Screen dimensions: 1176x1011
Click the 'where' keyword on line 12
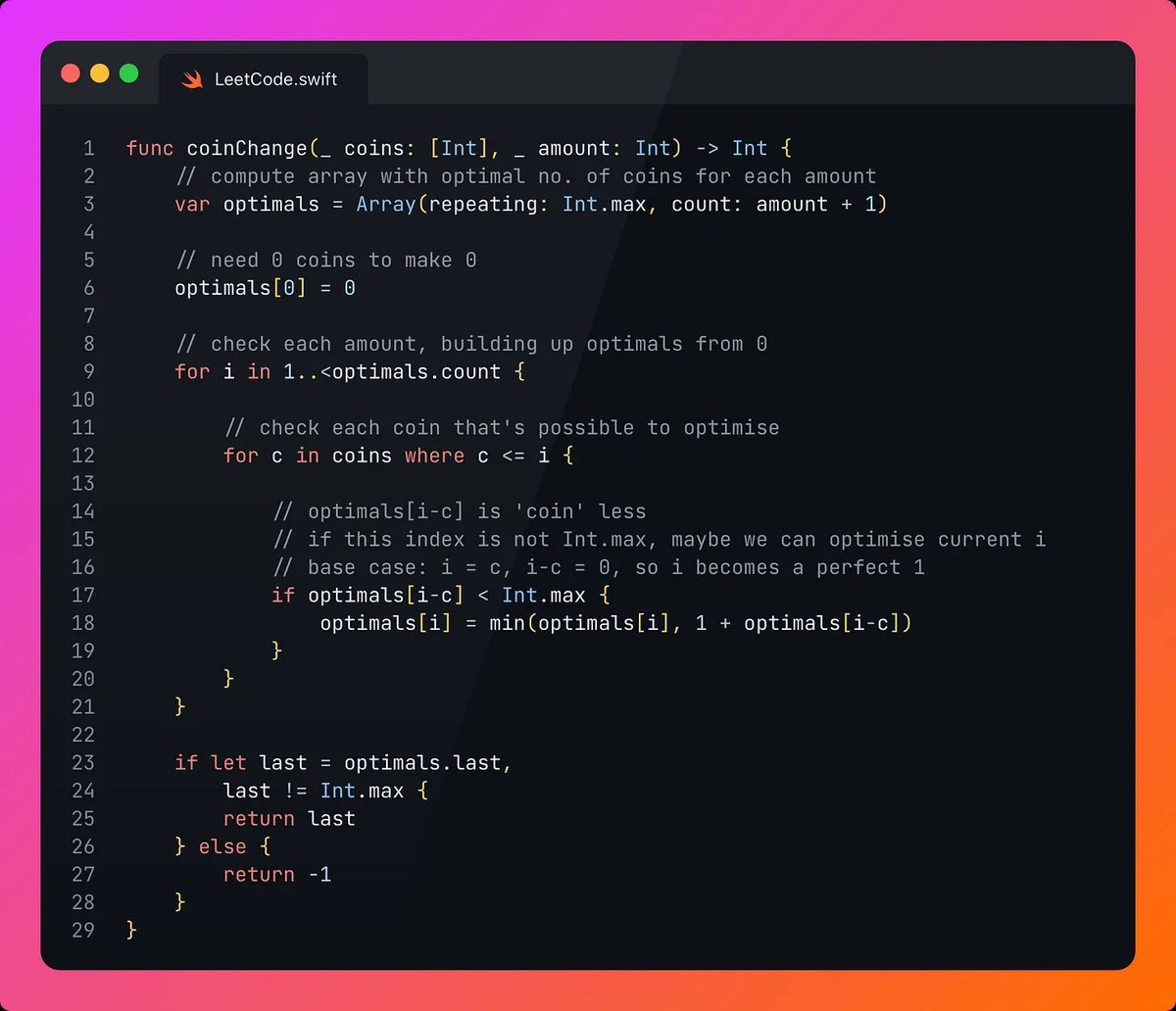click(435, 456)
